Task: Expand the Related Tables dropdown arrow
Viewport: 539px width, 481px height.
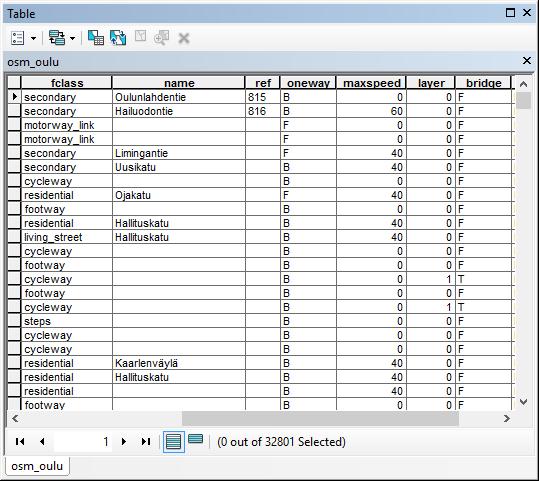Action: (73, 38)
